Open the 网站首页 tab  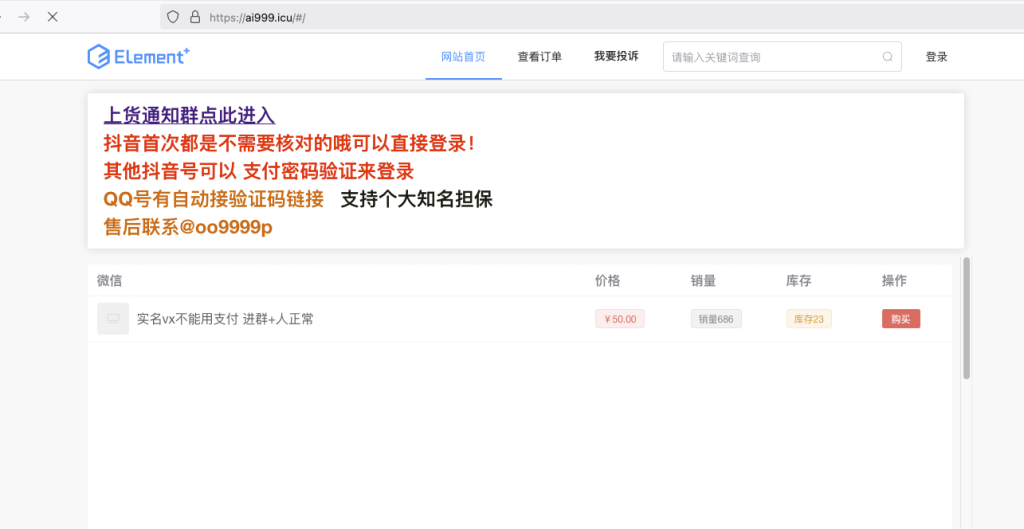click(x=464, y=57)
